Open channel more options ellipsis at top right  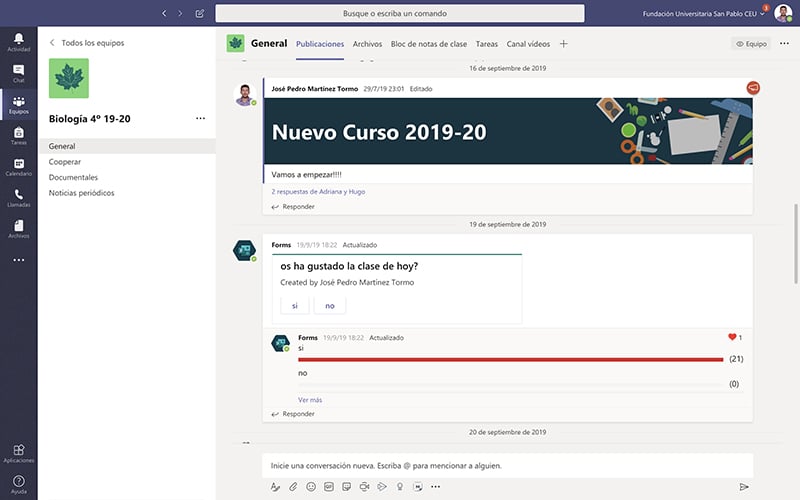point(784,43)
